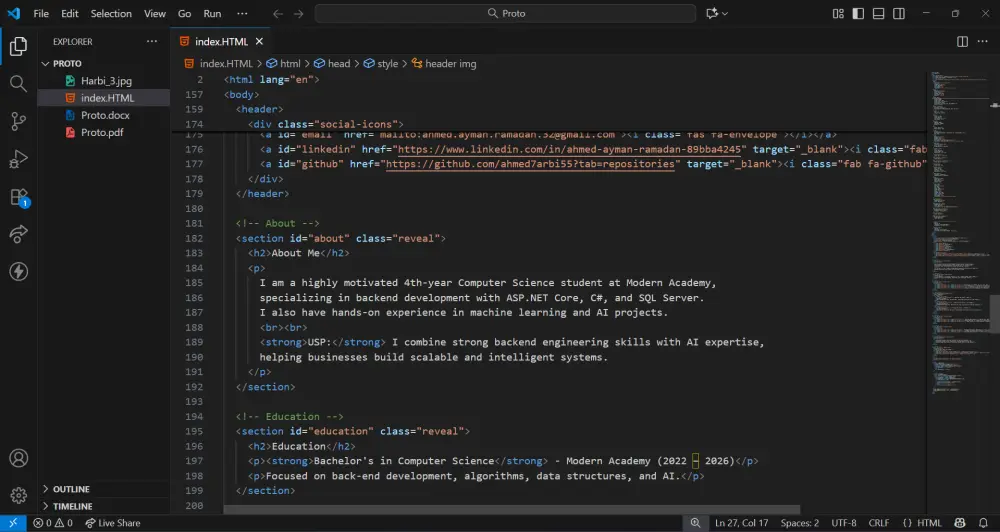Expand the OUTLINE section
1000x532 pixels.
(71, 489)
